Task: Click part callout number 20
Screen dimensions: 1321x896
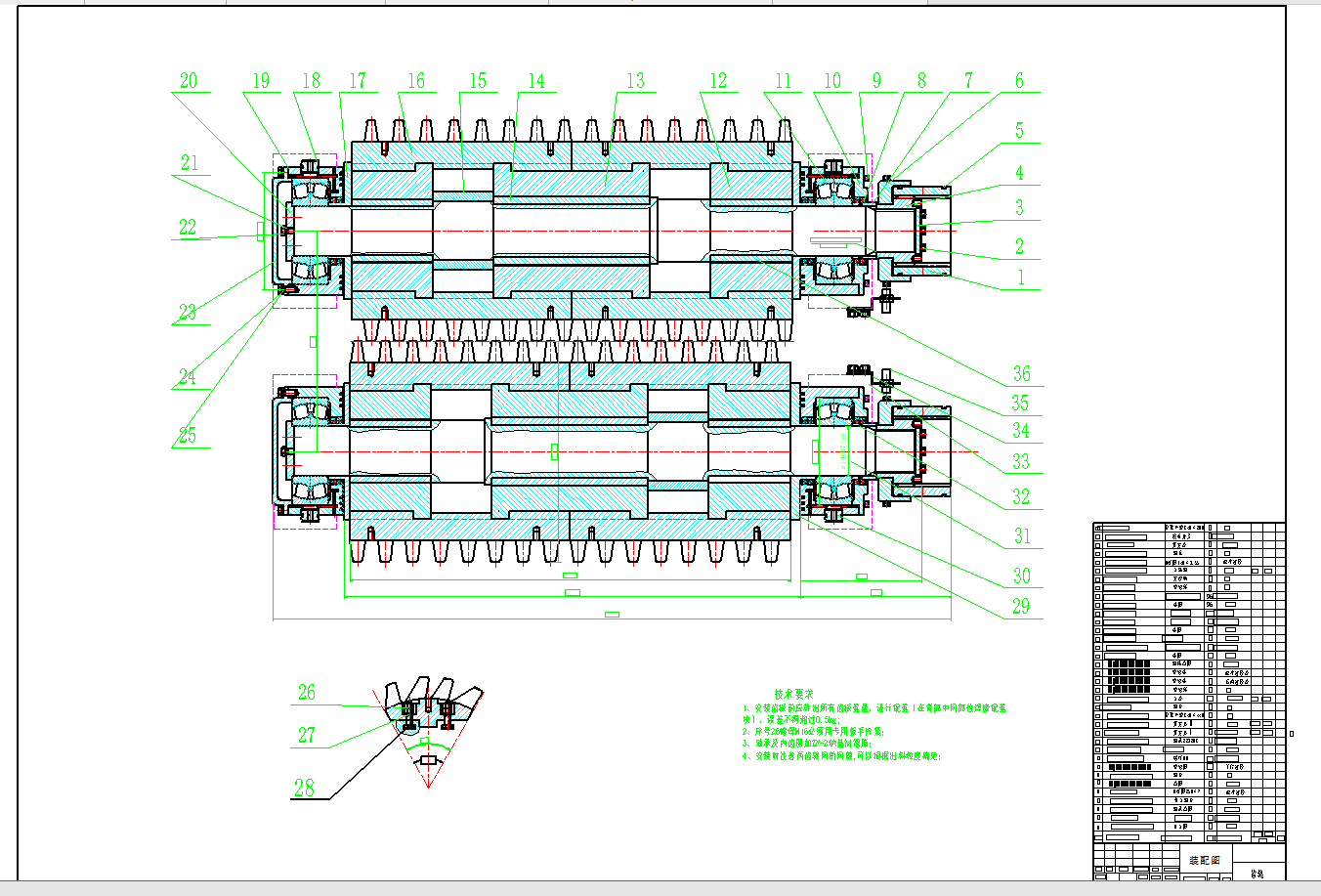Action: 189,81
